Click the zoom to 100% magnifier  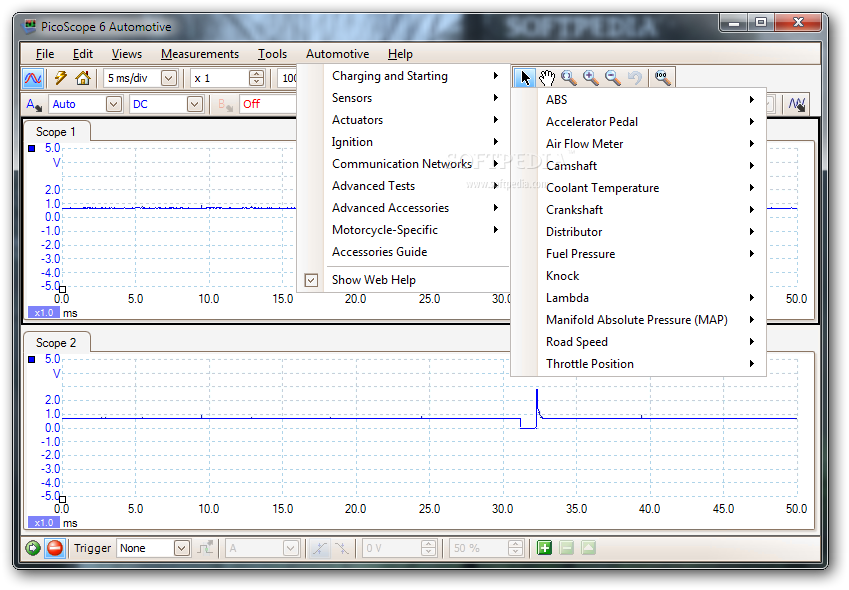662,78
